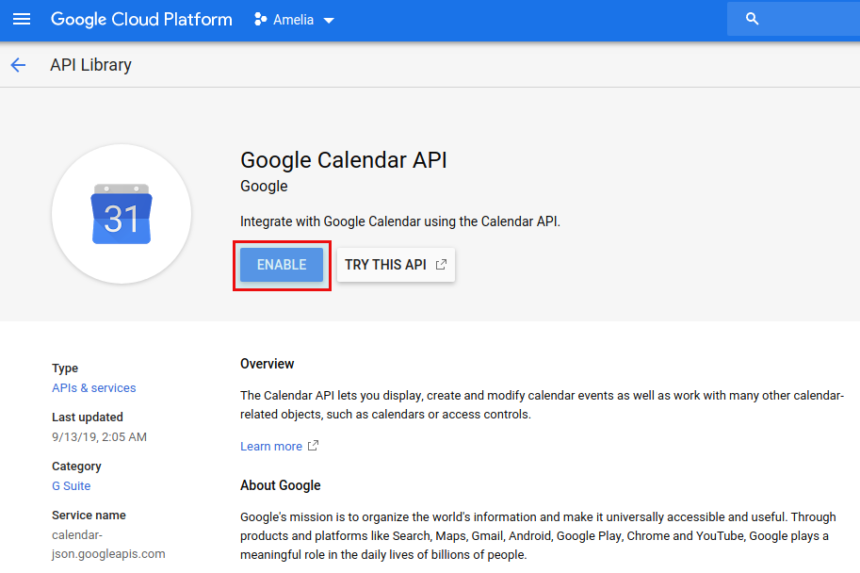Screen dimensions: 860x573
Task: Open the APIs & services link
Action: click(x=94, y=388)
